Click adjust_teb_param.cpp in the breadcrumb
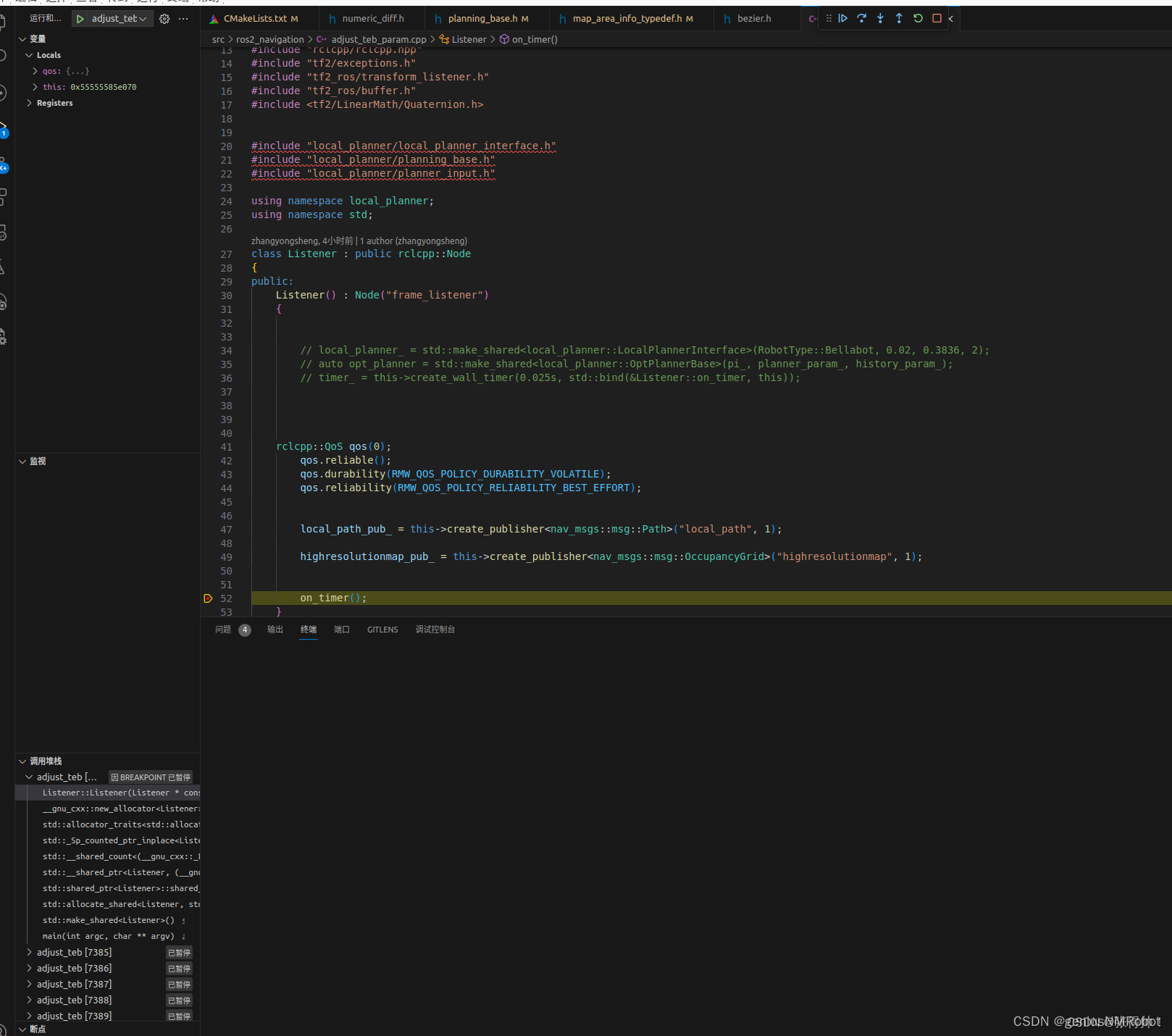Viewport: 1172px width, 1036px height. 379,40
